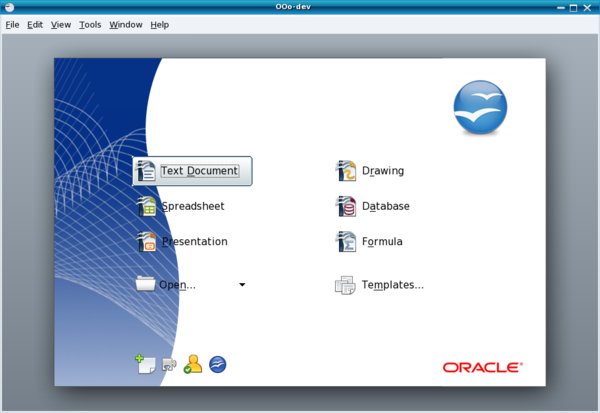Click the user registration person icon
The height and width of the screenshot is (413, 600).
coord(193,364)
